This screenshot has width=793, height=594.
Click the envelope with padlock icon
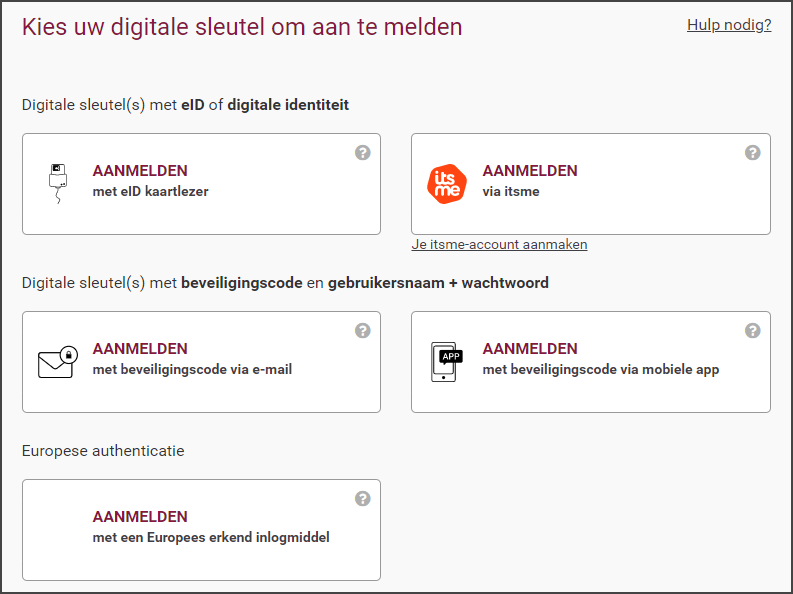[x=58, y=362]
